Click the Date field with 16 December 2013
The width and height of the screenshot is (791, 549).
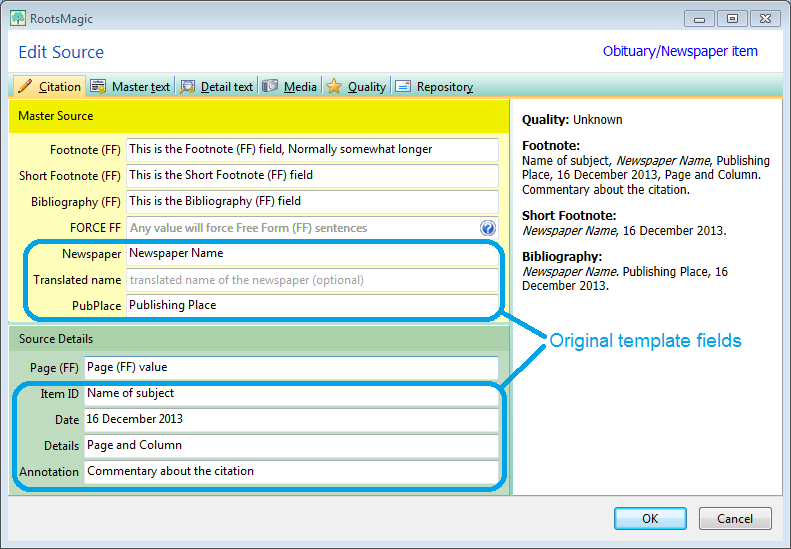(291, 420)
